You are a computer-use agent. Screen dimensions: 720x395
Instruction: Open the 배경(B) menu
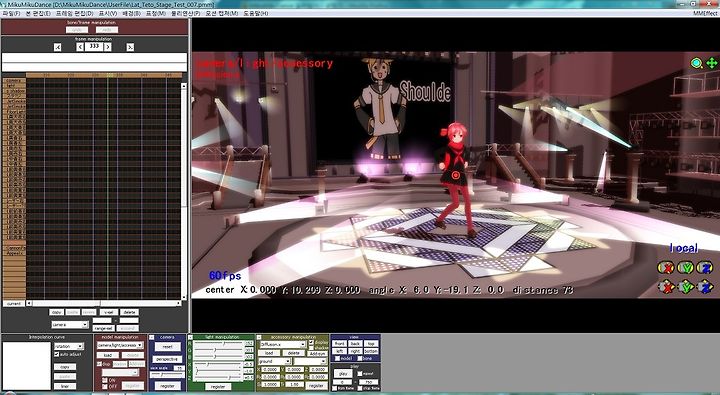pos(132,13)
